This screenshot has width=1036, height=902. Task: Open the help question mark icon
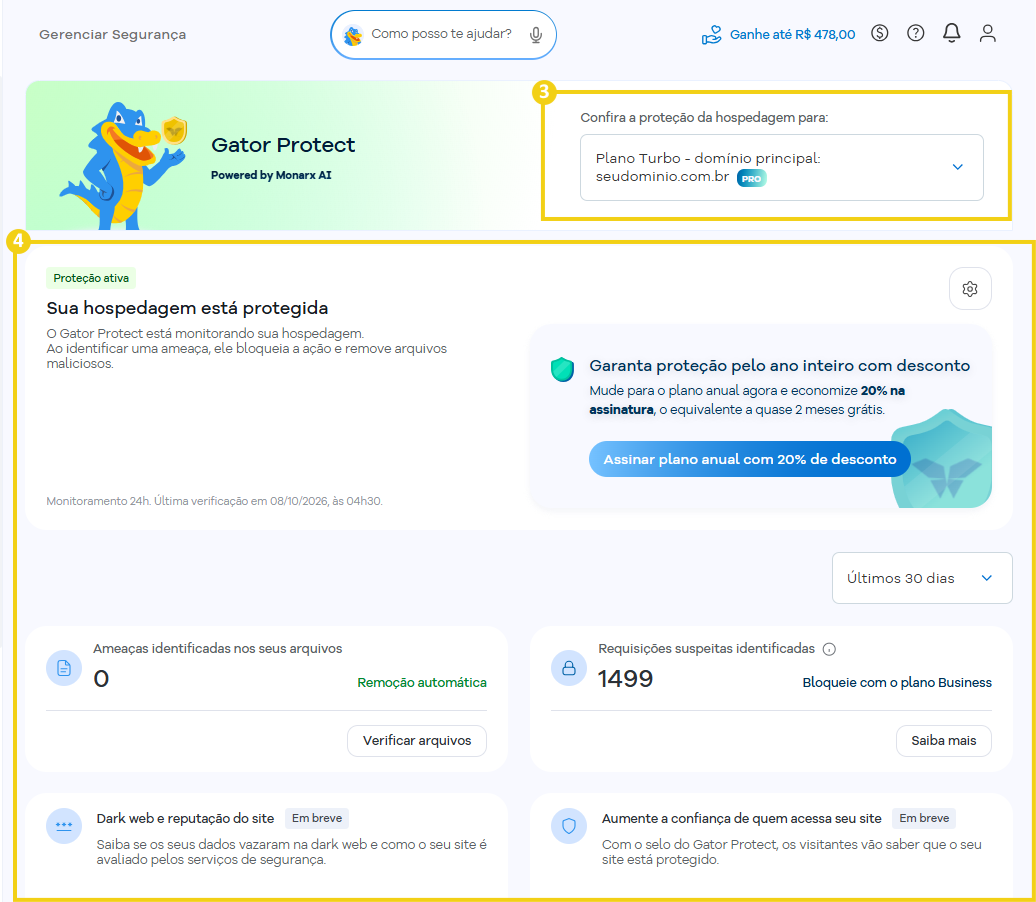click(916, 32)
